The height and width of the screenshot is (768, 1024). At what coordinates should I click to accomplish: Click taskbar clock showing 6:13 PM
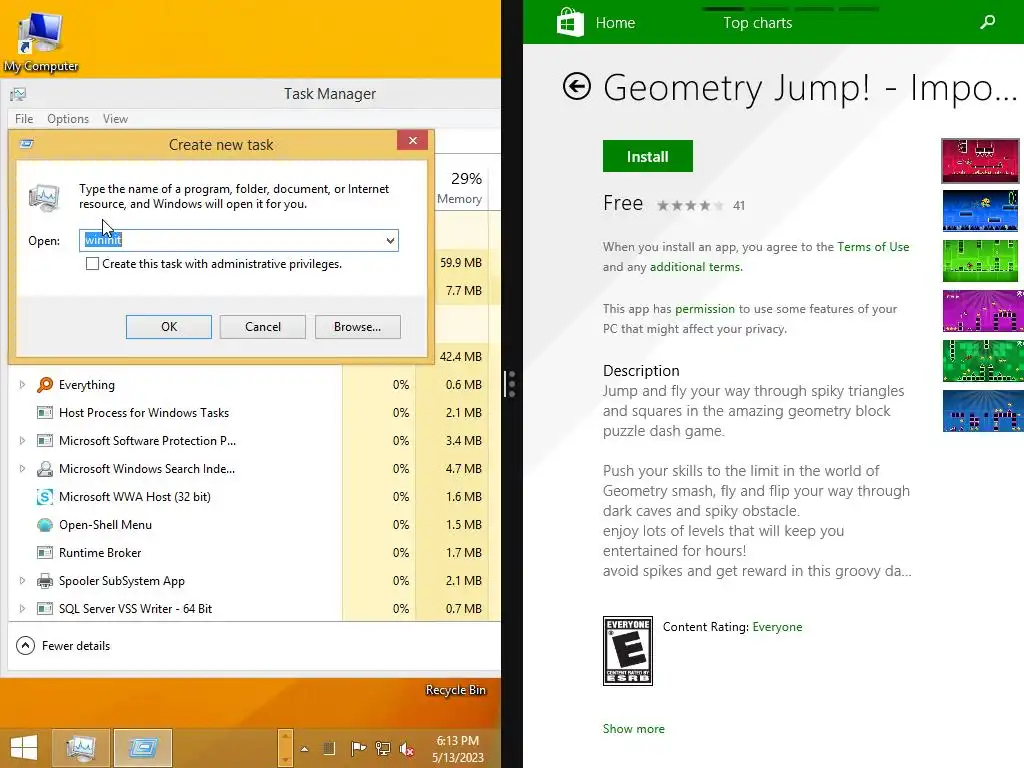point(458,748)
